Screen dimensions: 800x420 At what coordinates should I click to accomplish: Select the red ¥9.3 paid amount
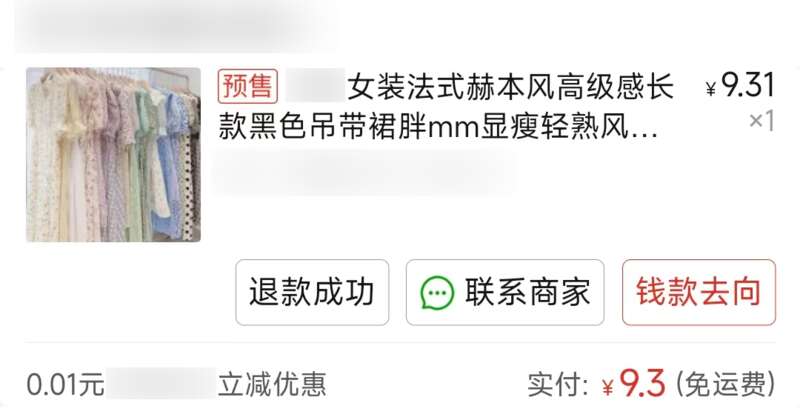coord(634,384)
